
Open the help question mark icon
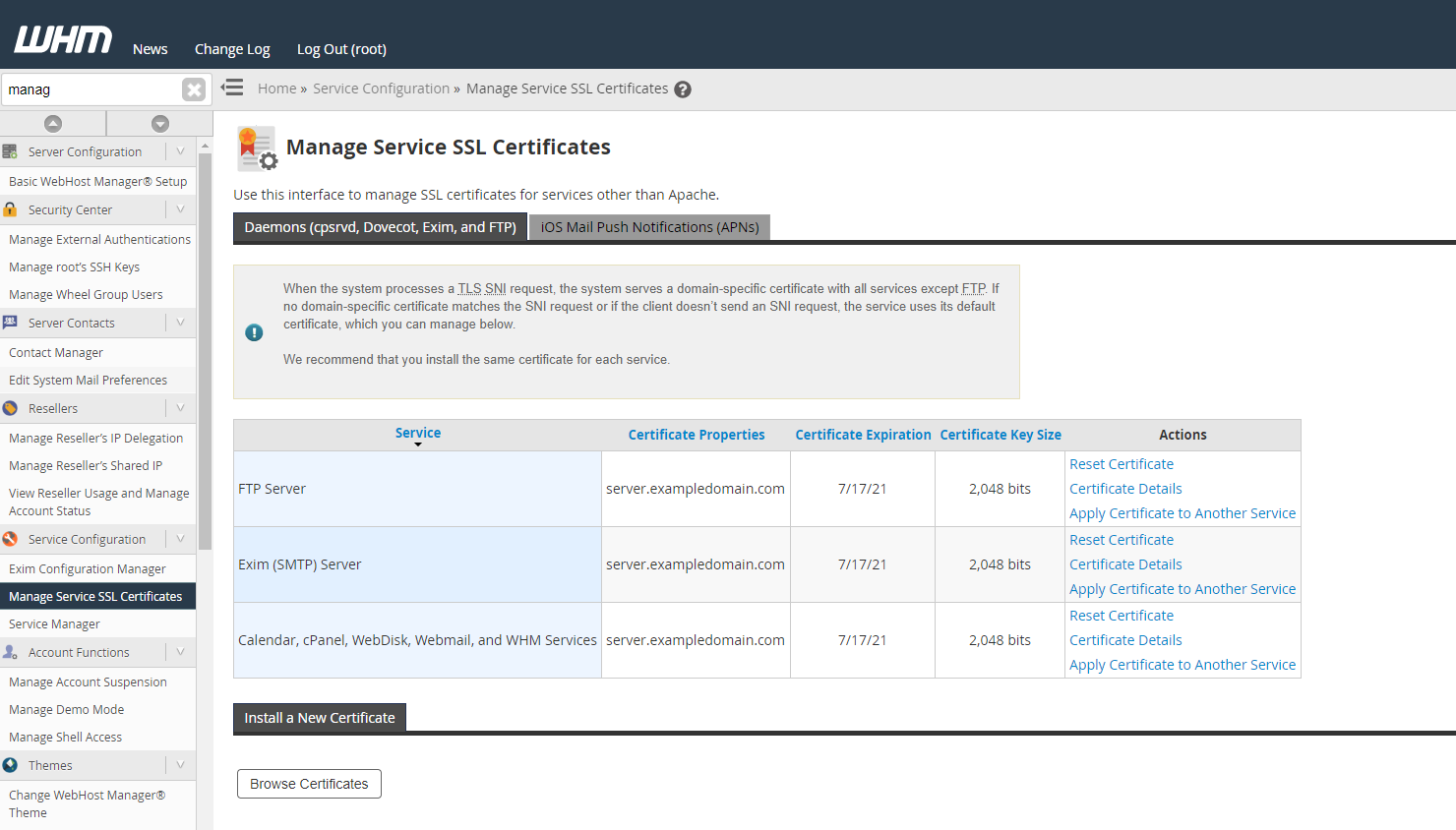[x=683, y=89]
